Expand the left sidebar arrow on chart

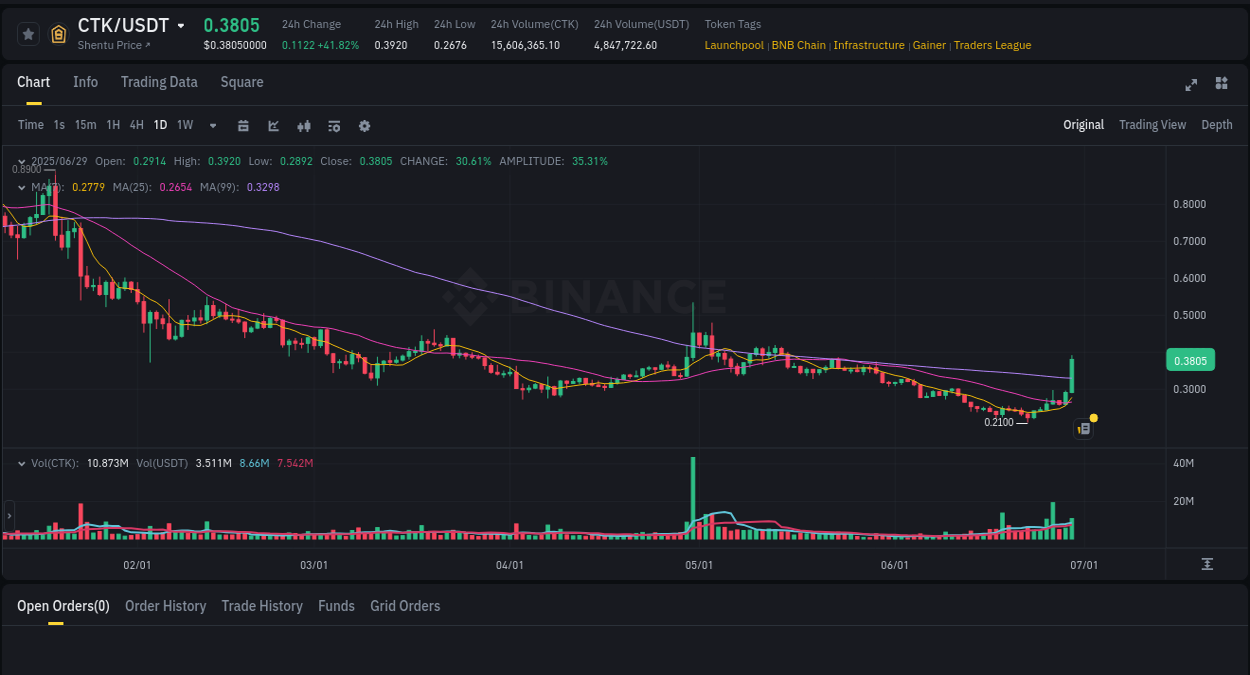8,516
